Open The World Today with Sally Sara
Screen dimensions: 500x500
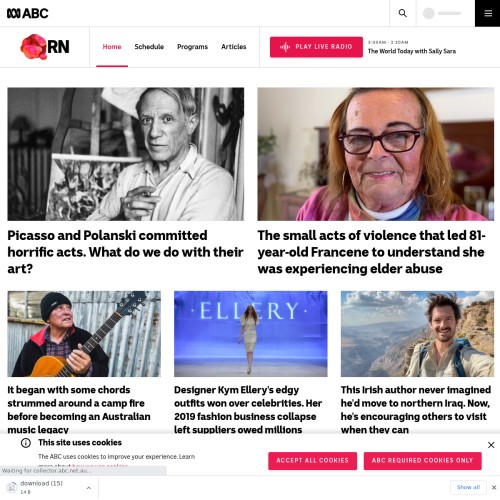pyautogui.click(x=412, y=51)
